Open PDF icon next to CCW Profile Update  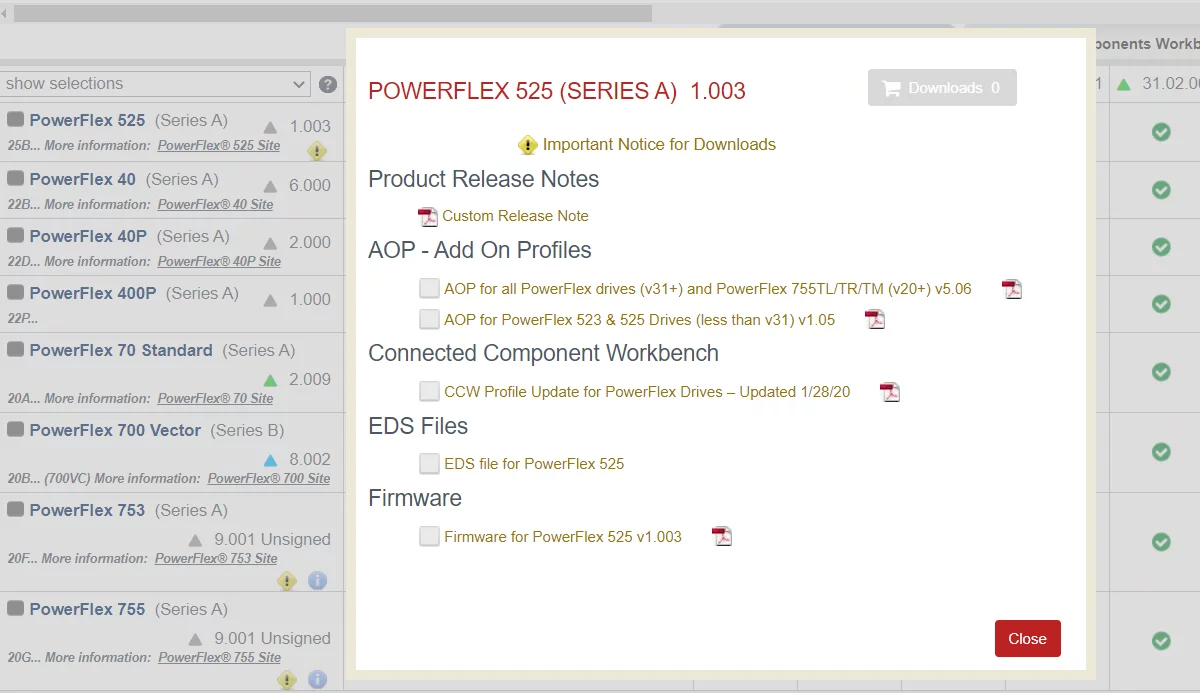click(x=890, y=392)
